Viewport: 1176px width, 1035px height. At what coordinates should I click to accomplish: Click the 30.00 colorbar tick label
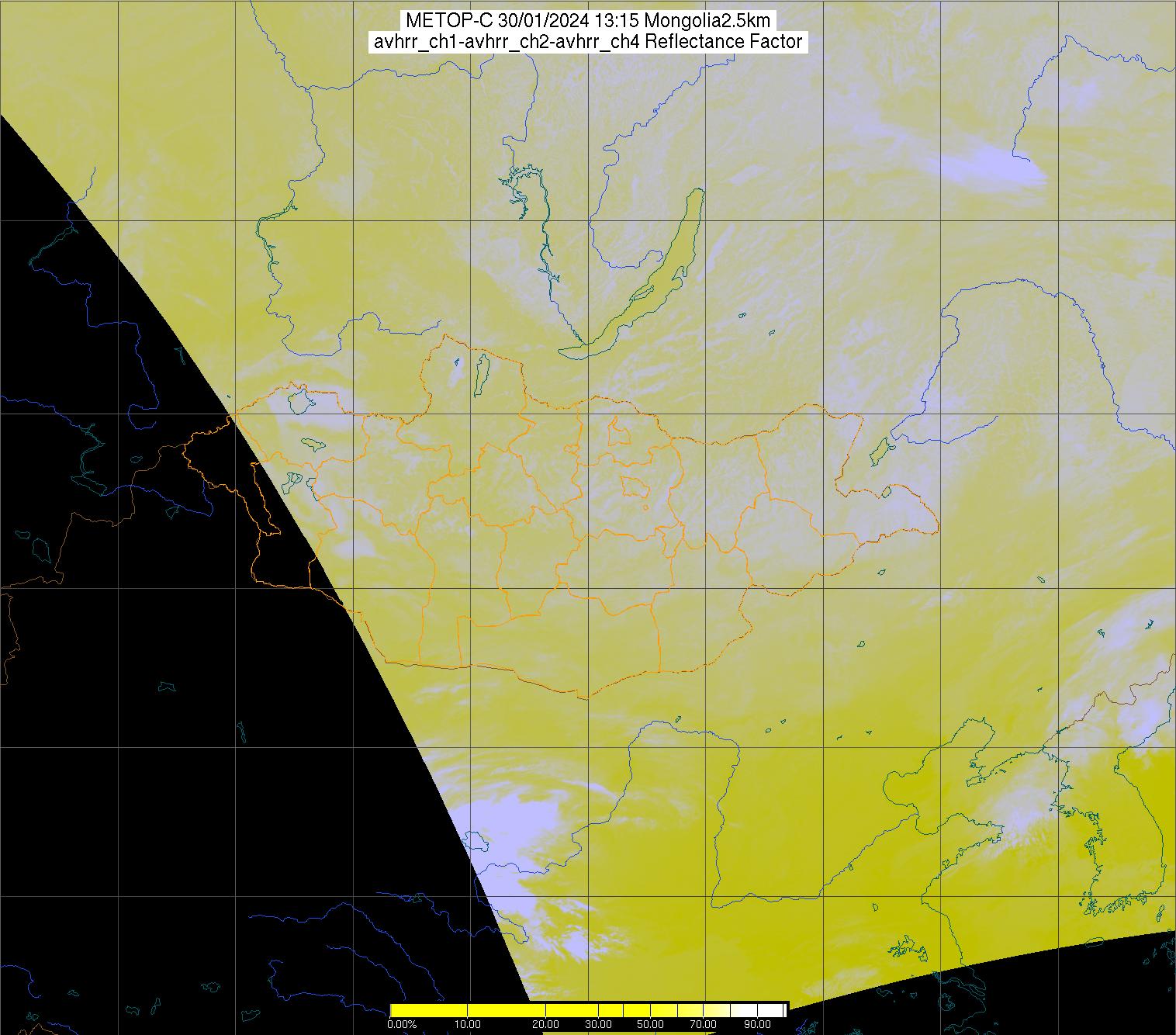pos(598,1025)
